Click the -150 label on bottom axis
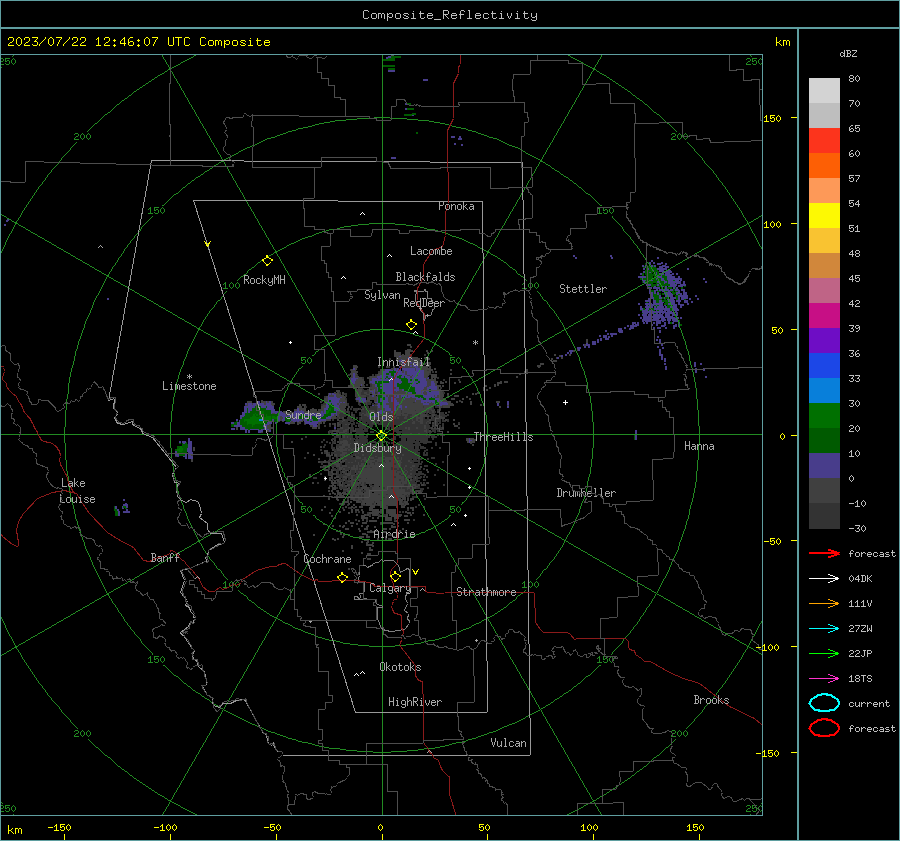900x841 pixels. point(59,827)
